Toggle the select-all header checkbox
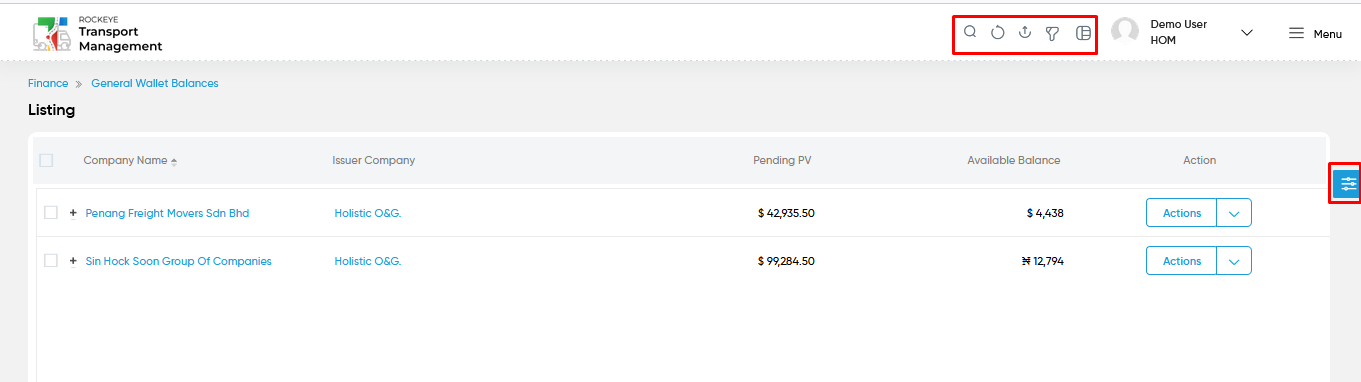The image size is (1361, 382). coord(46,160)
